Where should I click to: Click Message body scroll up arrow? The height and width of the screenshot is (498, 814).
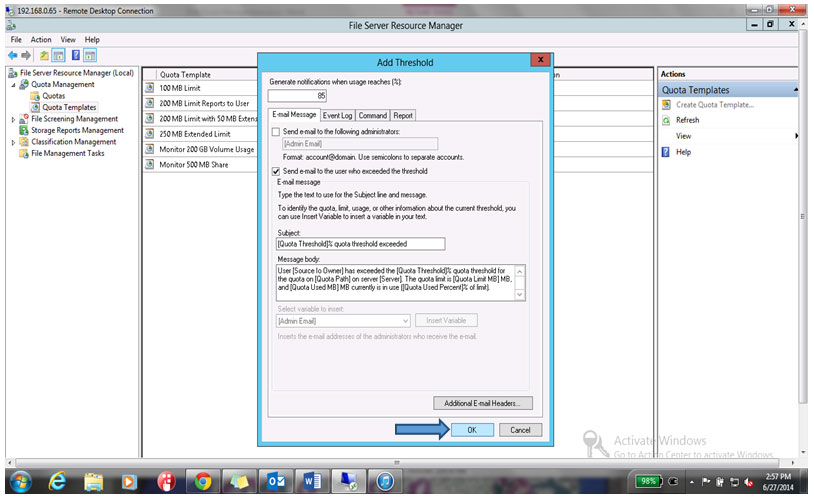(x=520, y=271)
